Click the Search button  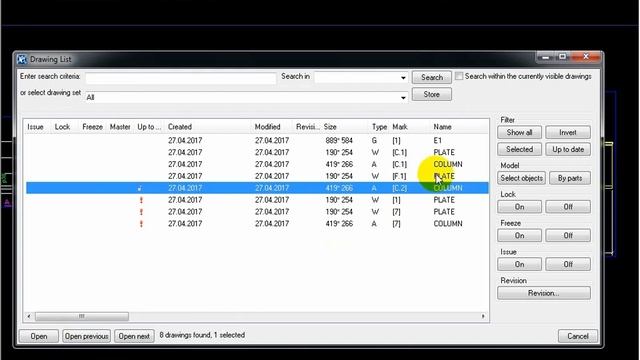(431, 77)
